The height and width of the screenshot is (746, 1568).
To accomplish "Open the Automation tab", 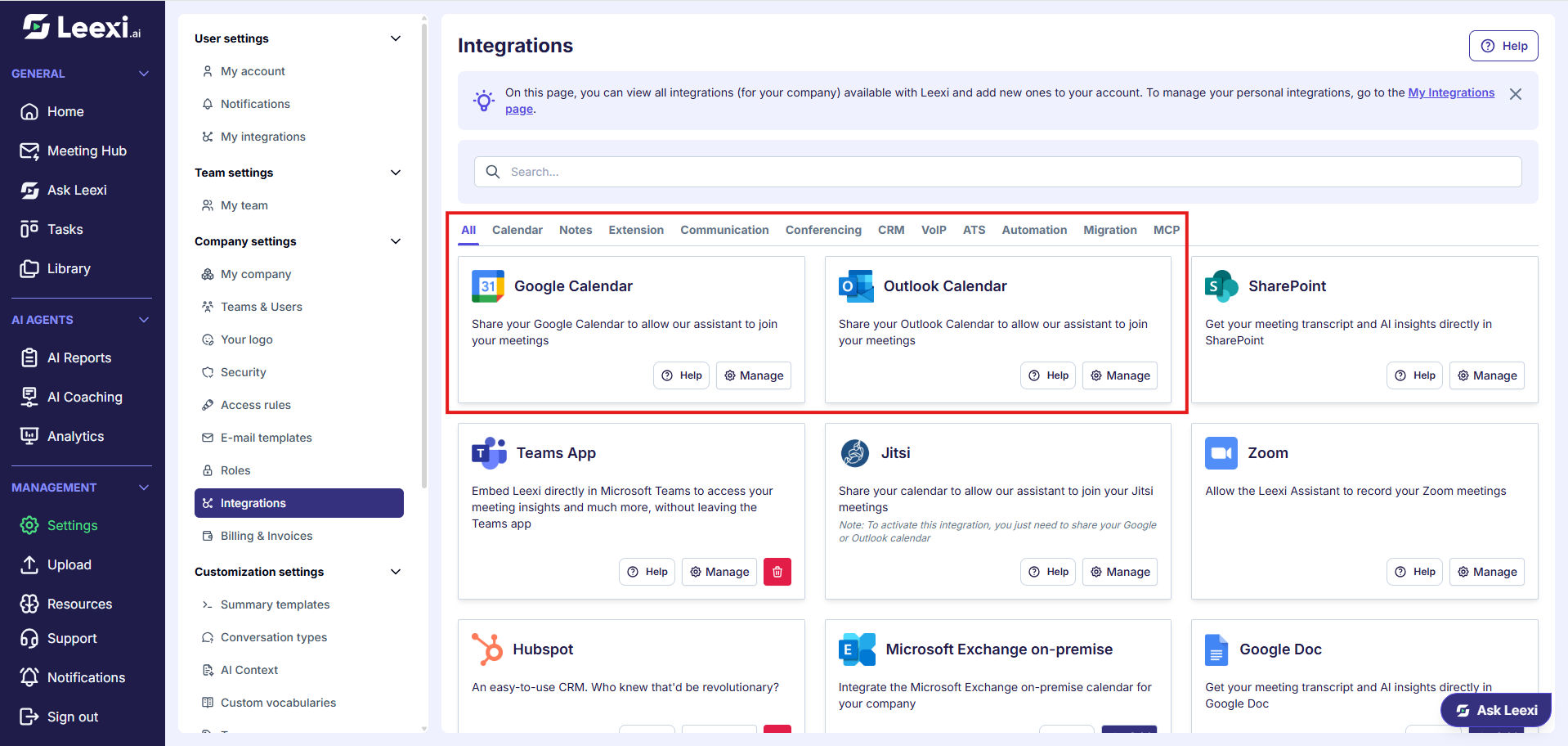I will 1034,230.
